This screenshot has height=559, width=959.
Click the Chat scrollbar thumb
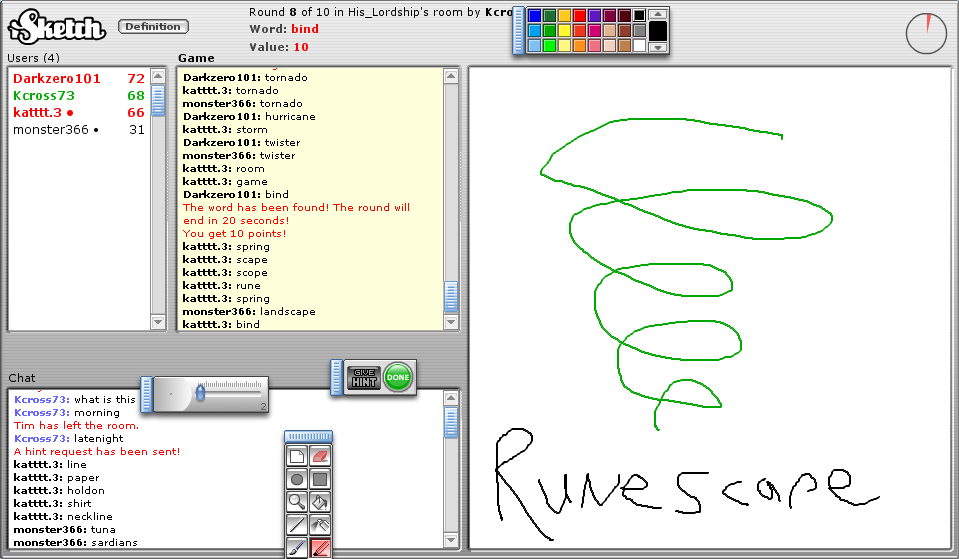pos(451,423)
